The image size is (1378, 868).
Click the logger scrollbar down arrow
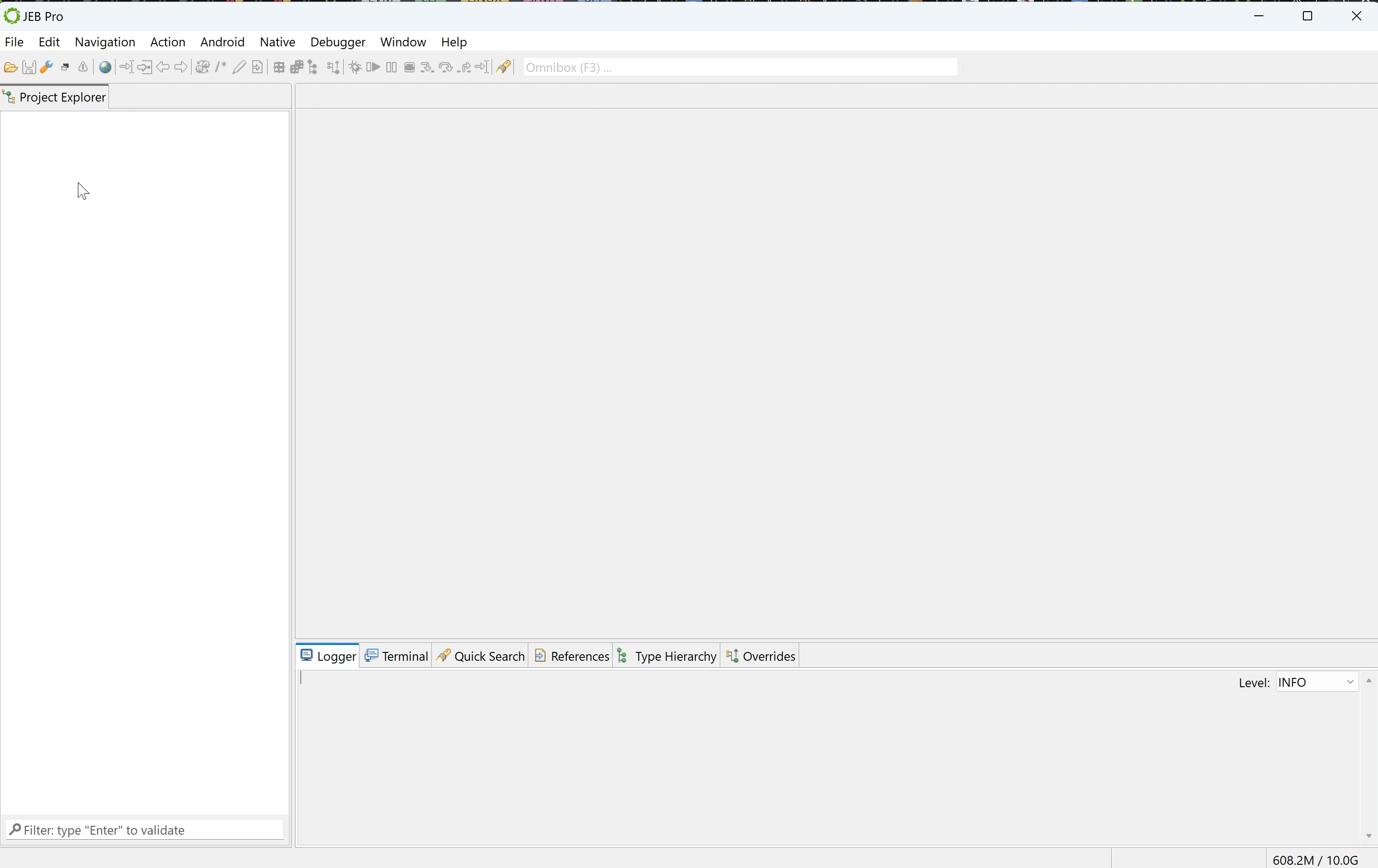tap(1369, 836)
